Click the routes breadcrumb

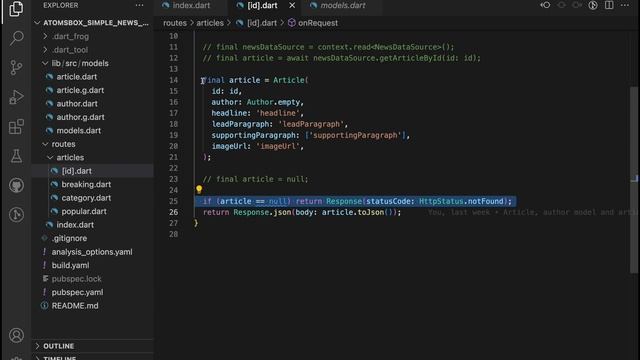coord(175,23)
